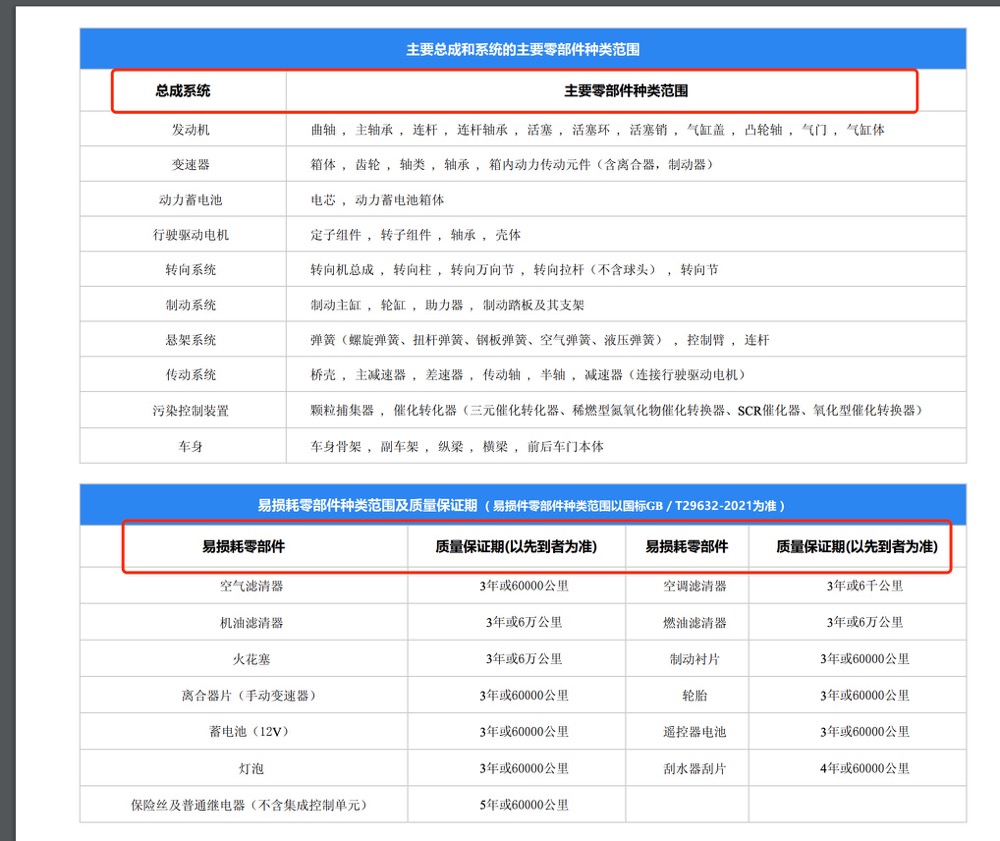Select the 机油滤清器 warranty 3年或6万公里
Screen dimensions: 1000x841
coord(524,622)
